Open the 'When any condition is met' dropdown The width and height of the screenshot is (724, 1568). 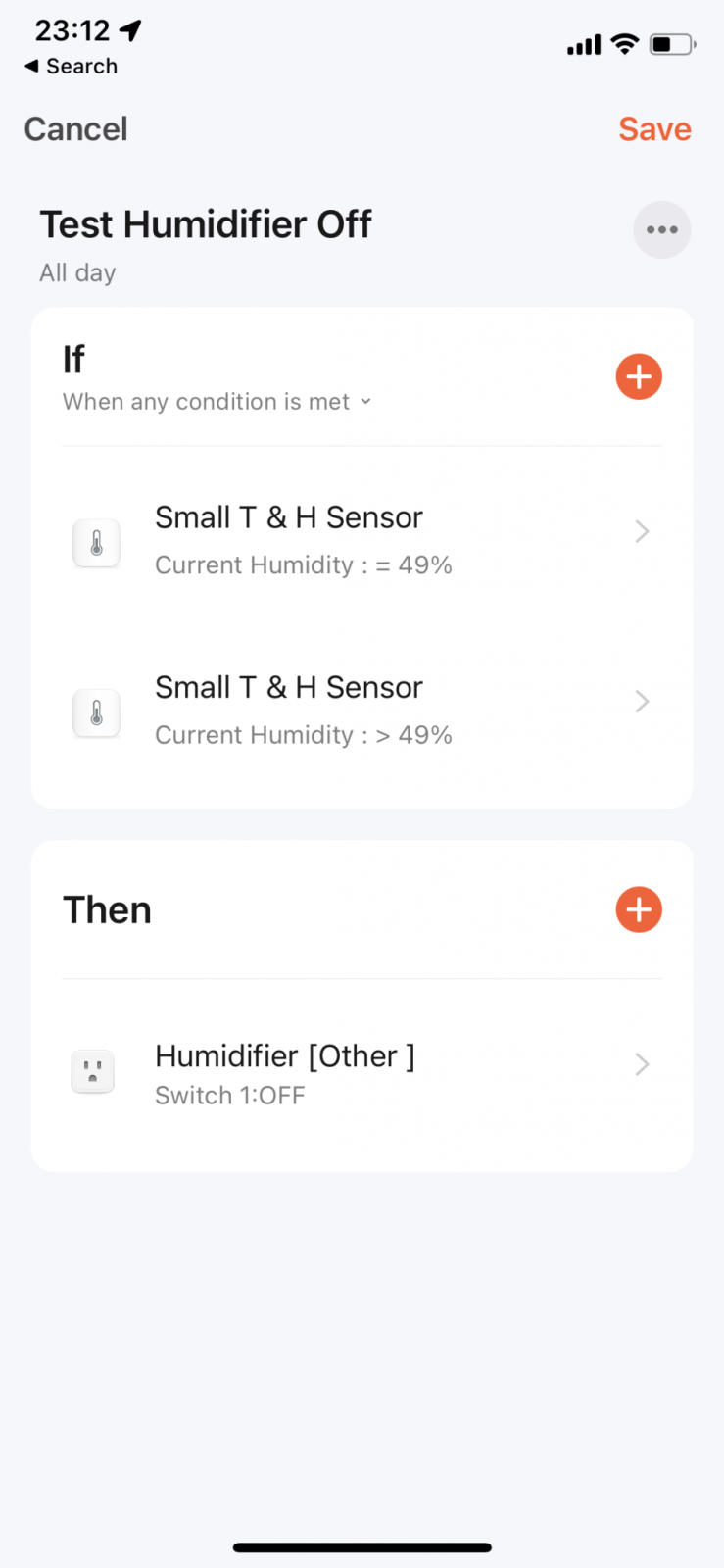(217, 402)
